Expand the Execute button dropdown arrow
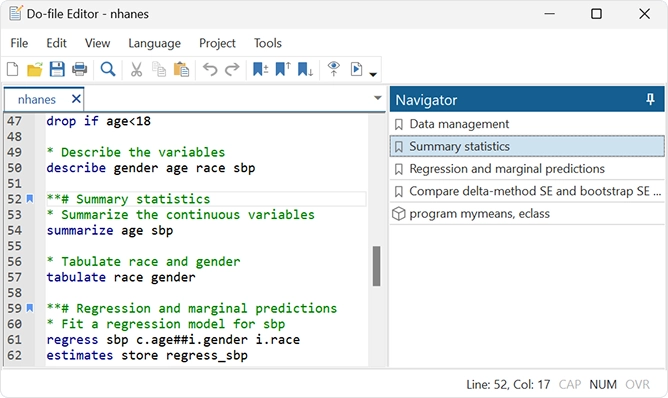This screenshot has height=398, width=668. point(373,75)
